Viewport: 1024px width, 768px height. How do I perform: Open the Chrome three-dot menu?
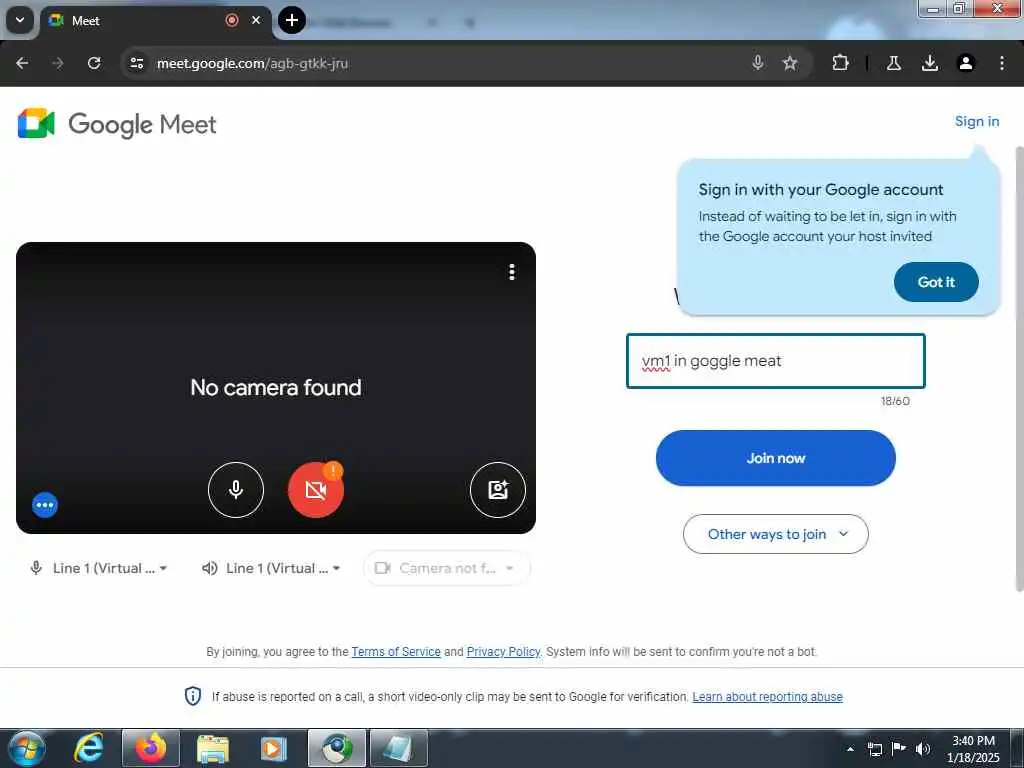point(1002,63)
